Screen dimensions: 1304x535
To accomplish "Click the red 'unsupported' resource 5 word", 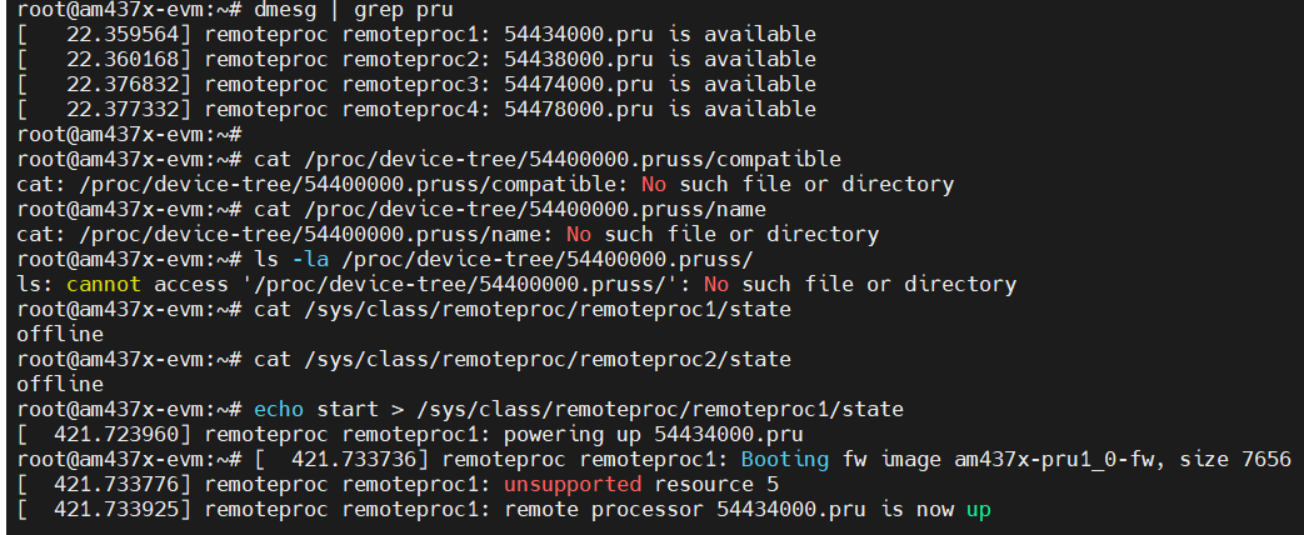I will coord(573,485).
